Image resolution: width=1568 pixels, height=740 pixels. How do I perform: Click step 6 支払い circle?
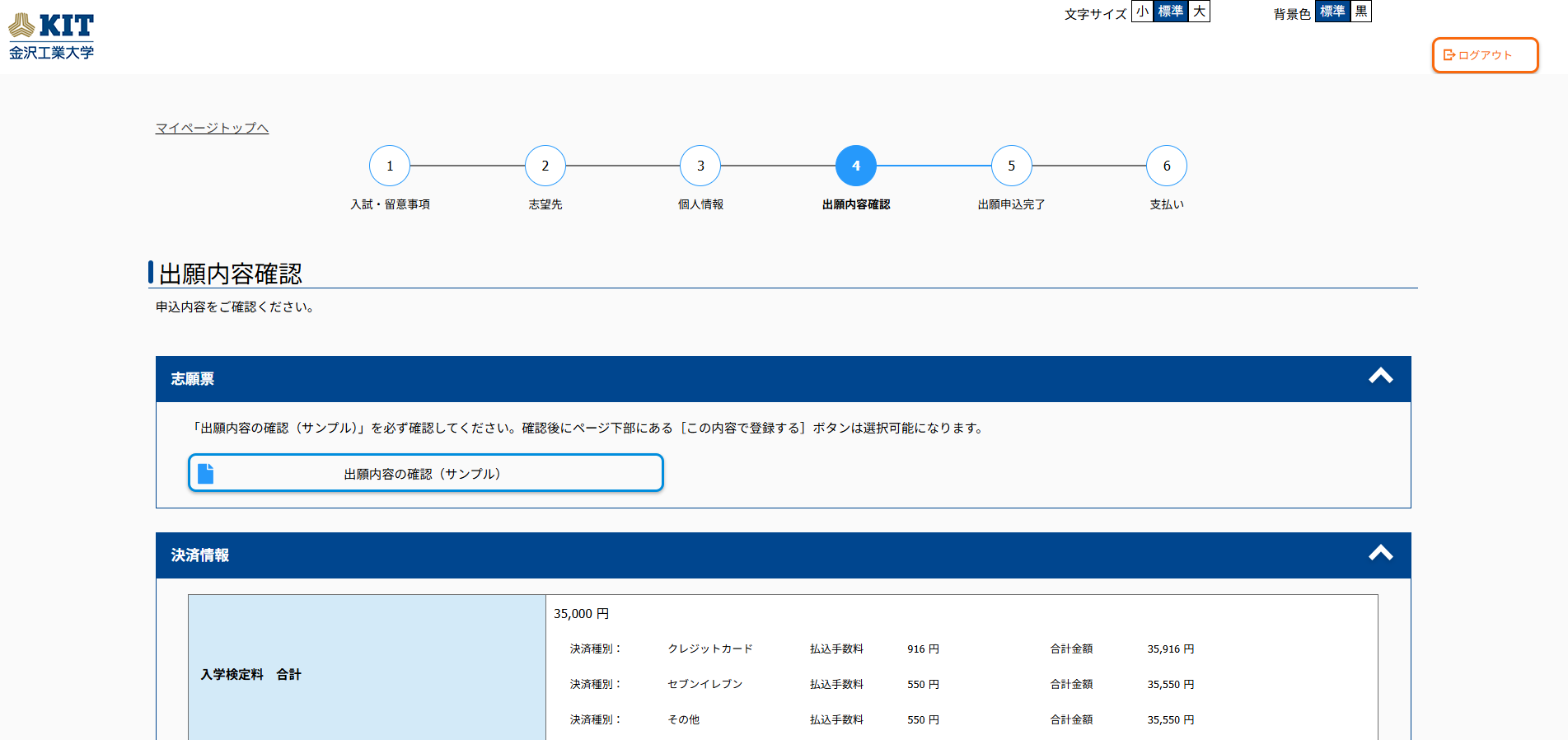tap(1166, 166)
